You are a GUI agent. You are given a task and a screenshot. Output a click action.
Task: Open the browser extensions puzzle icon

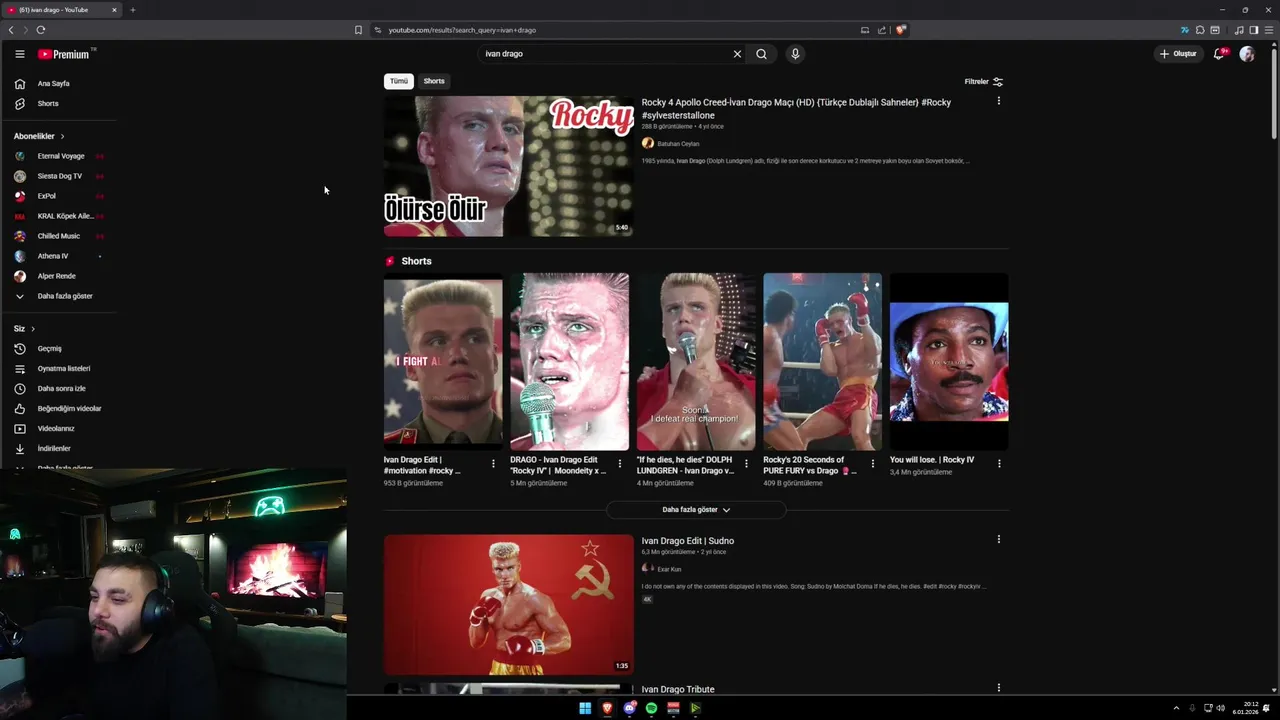pyautogui.click(x=1200, y=30)
